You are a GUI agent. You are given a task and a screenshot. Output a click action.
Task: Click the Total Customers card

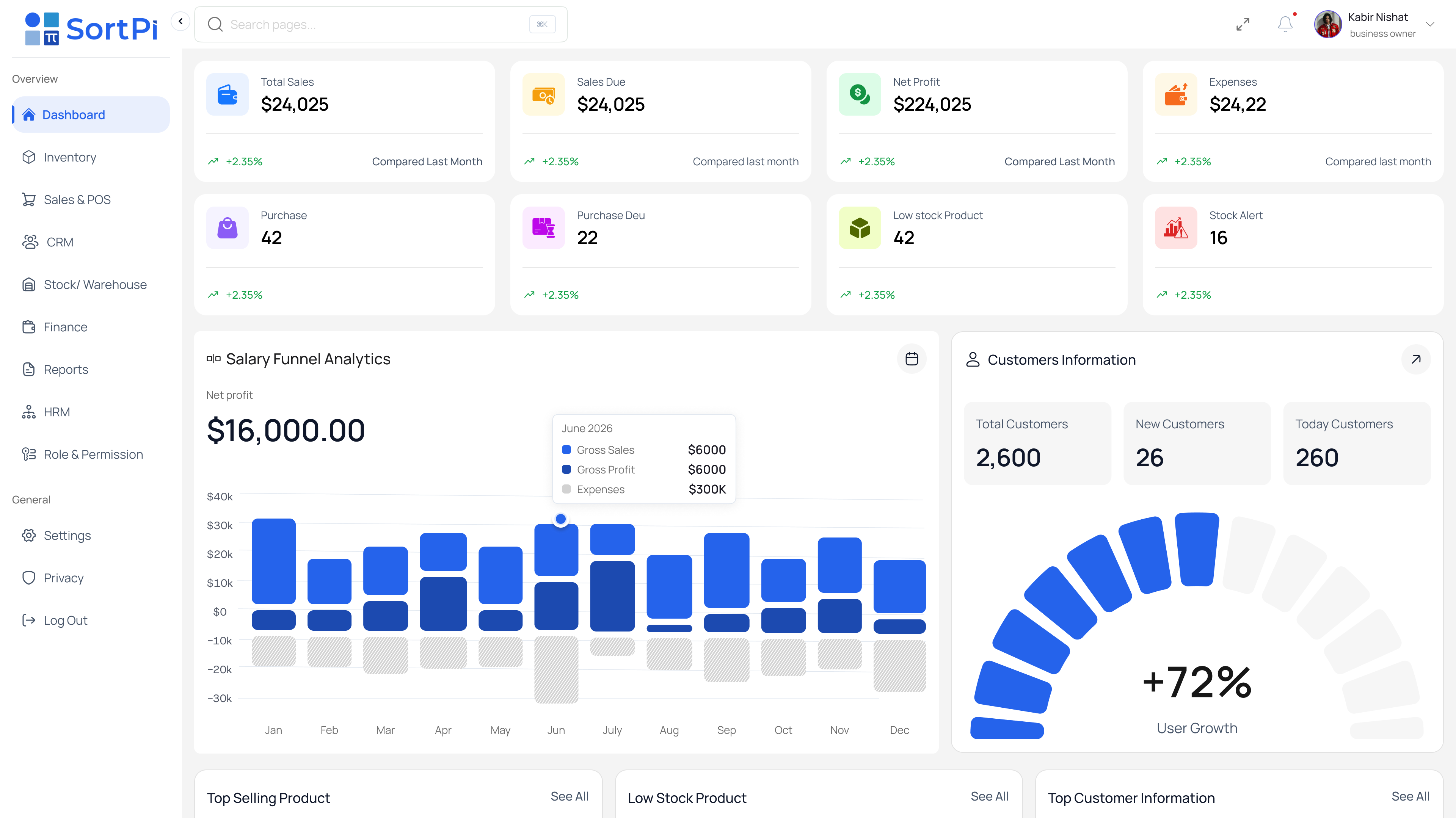[x=1037, y=443]
